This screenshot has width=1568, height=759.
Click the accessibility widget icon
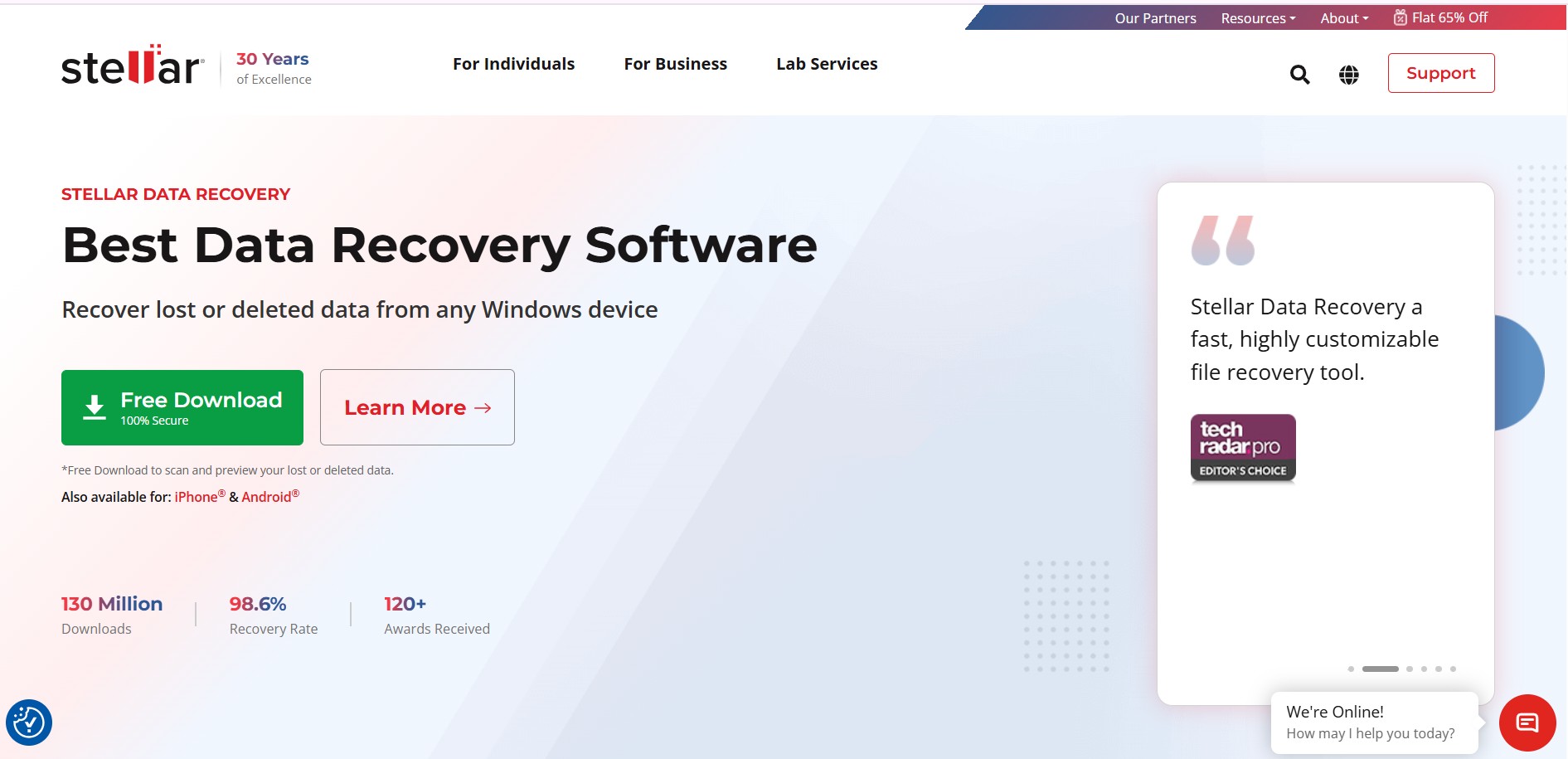click(x=29, y=723)
